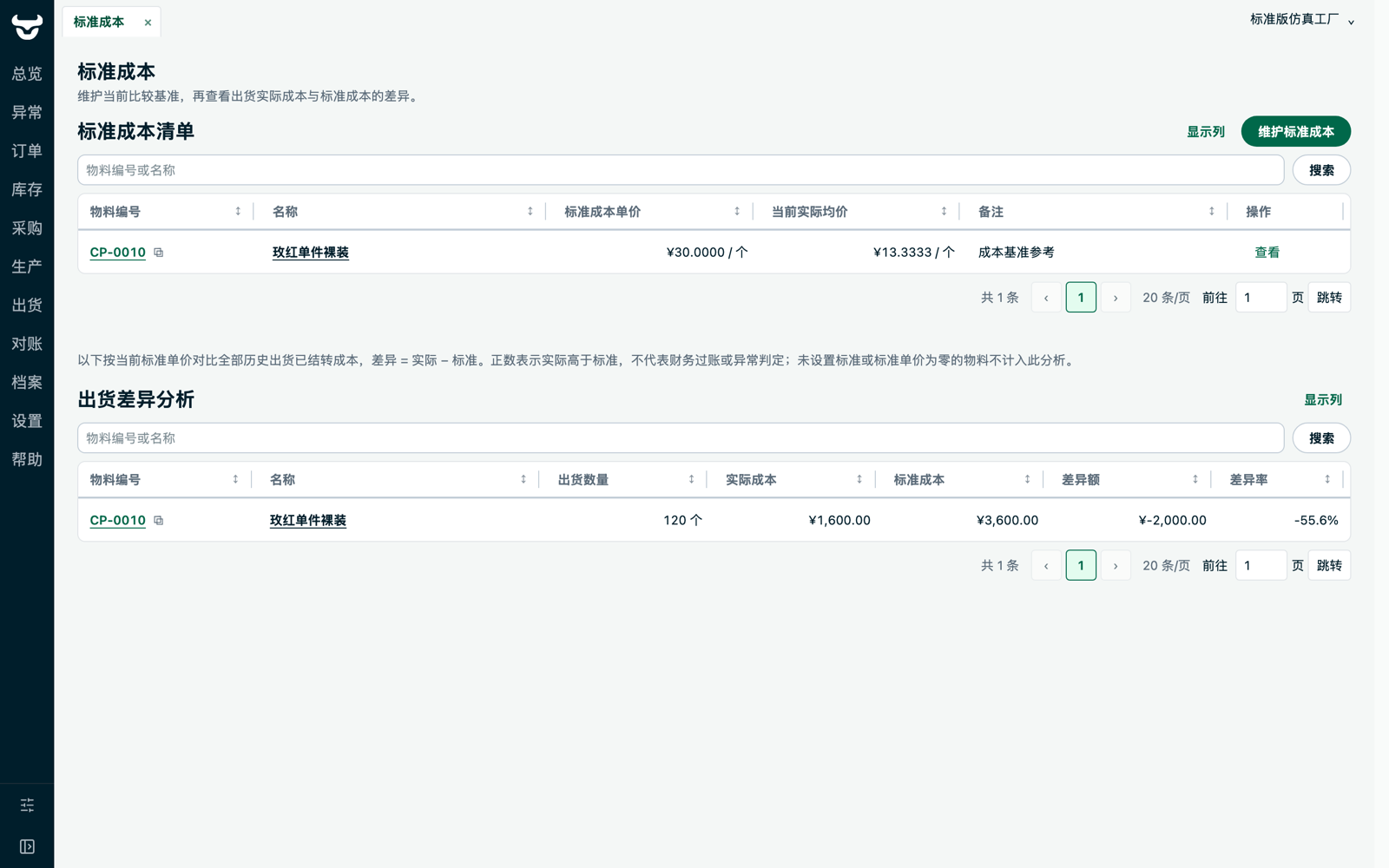The width and height of the screenshot is (1389, 868).
Task: Sort standard cost list by 名称
Action: click(x=530, y=212)
